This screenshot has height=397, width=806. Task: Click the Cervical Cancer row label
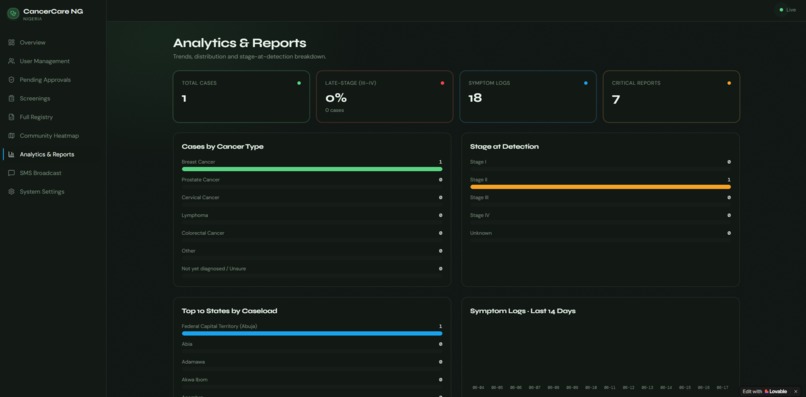coord(200,197)
